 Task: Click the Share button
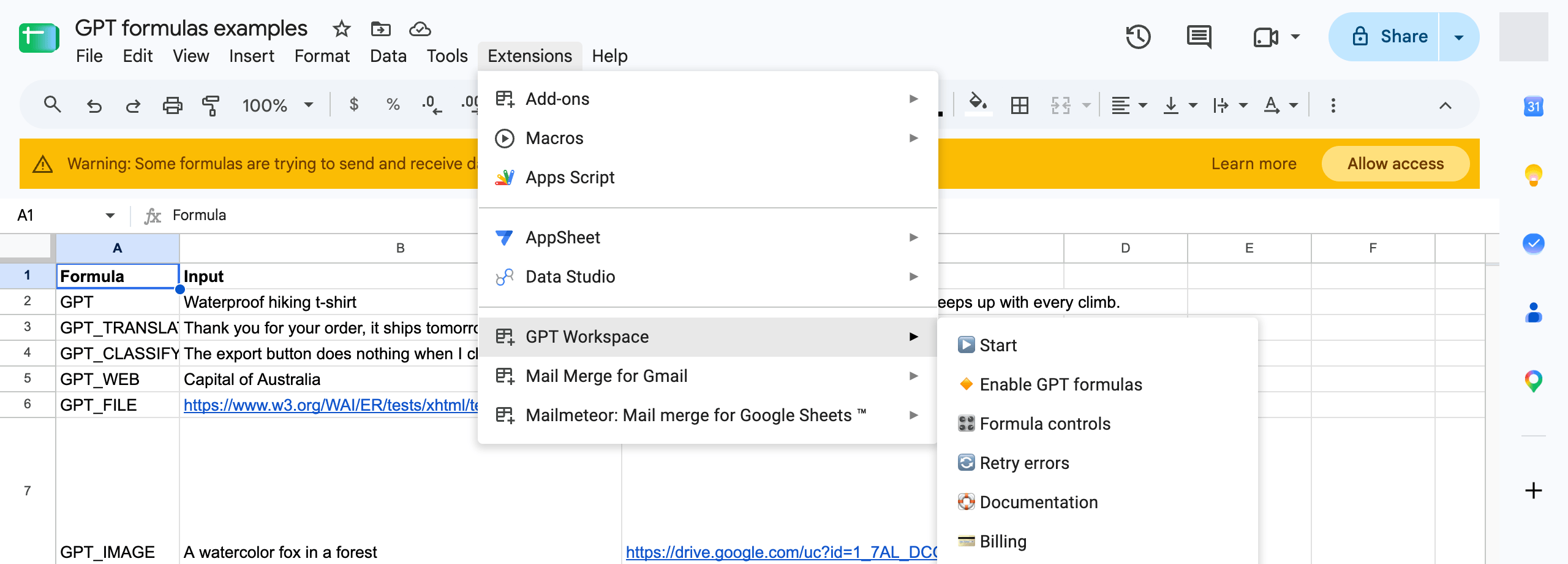pos(1384,37)
